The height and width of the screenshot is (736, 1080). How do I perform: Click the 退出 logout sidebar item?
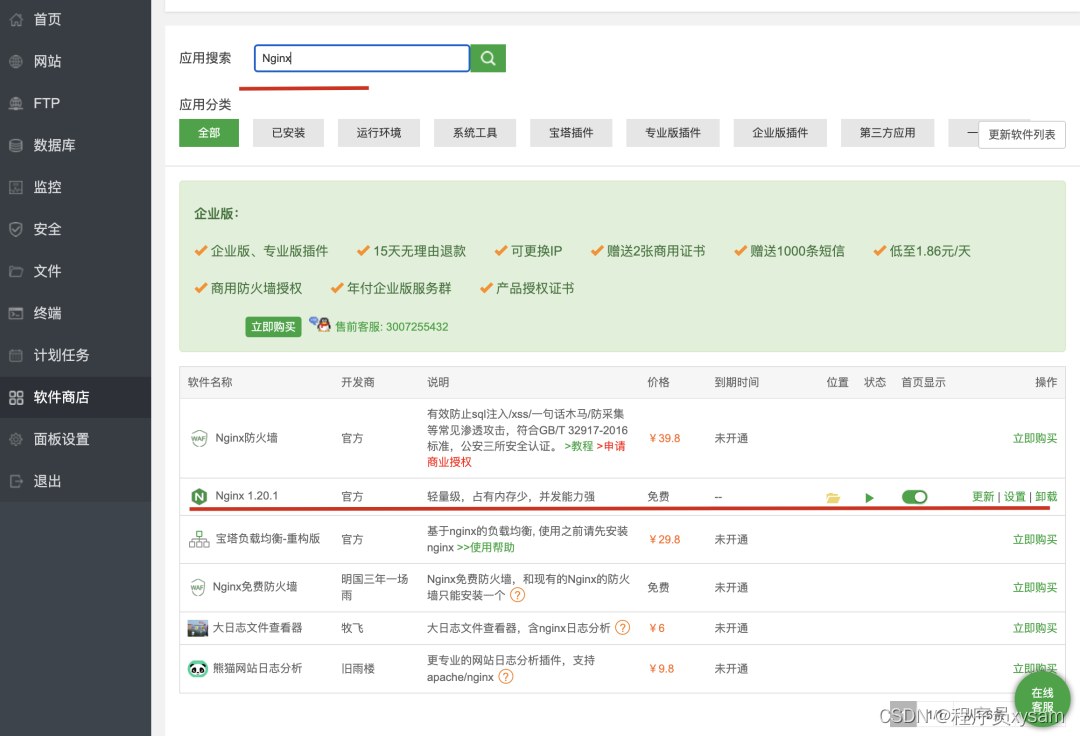coord(75,481)
